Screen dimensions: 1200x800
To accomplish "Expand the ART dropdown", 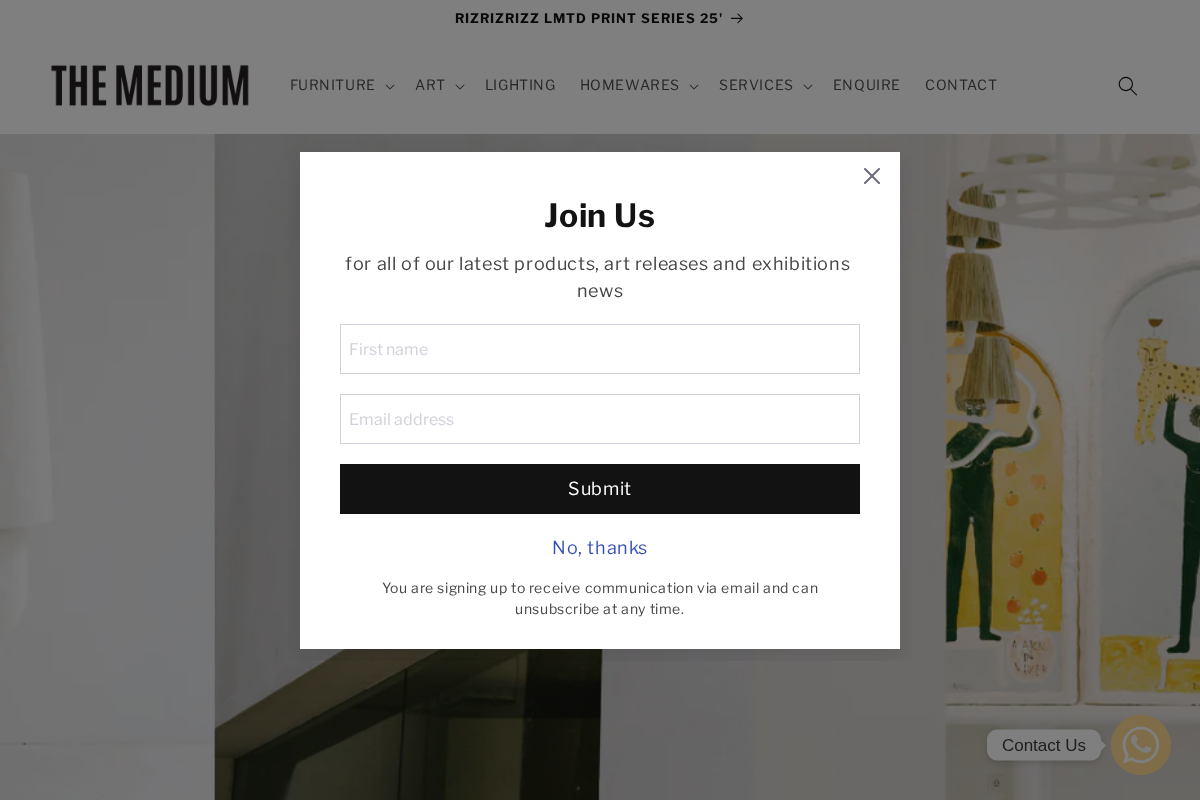I will click(x=459, y=86).
